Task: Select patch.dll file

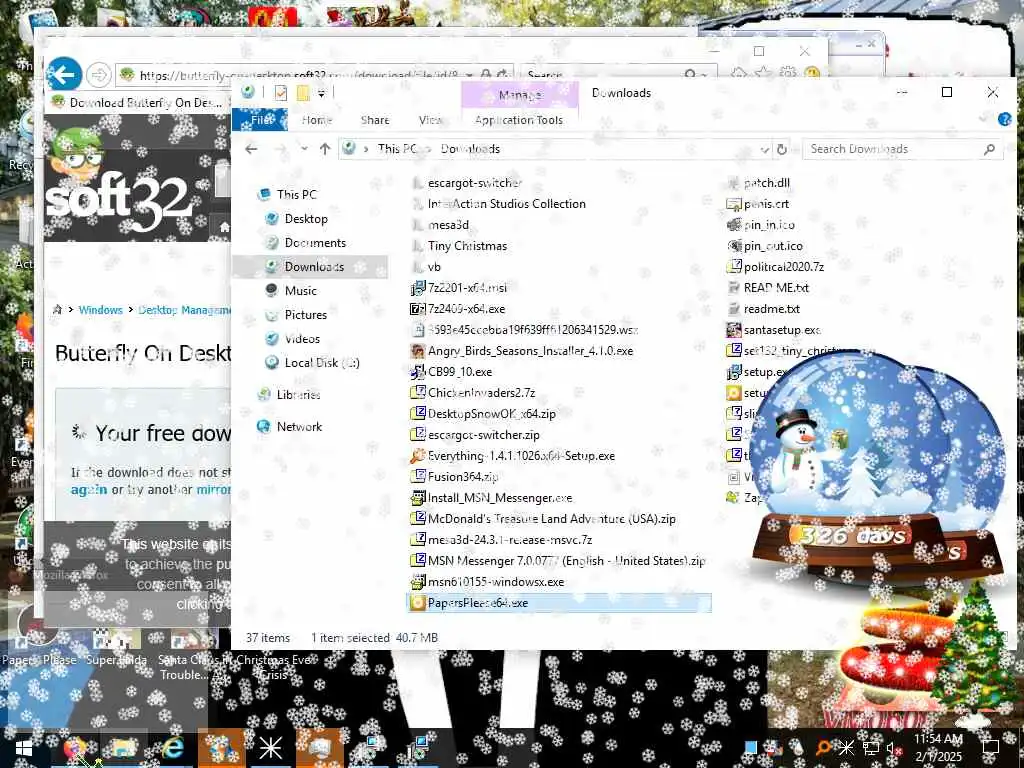Action: (759, 183)
